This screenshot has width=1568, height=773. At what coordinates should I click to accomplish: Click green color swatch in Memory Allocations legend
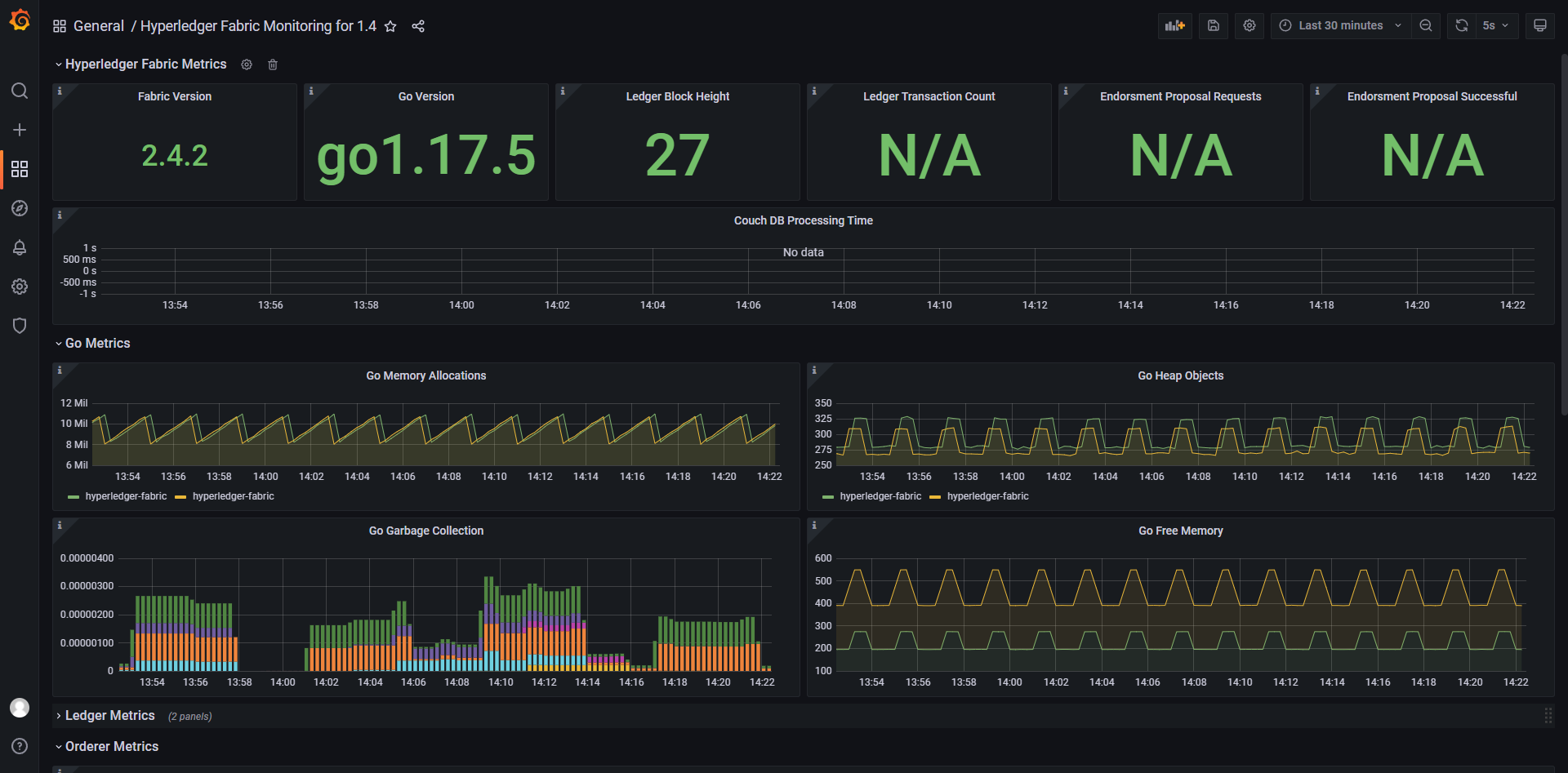coord(74,497)
